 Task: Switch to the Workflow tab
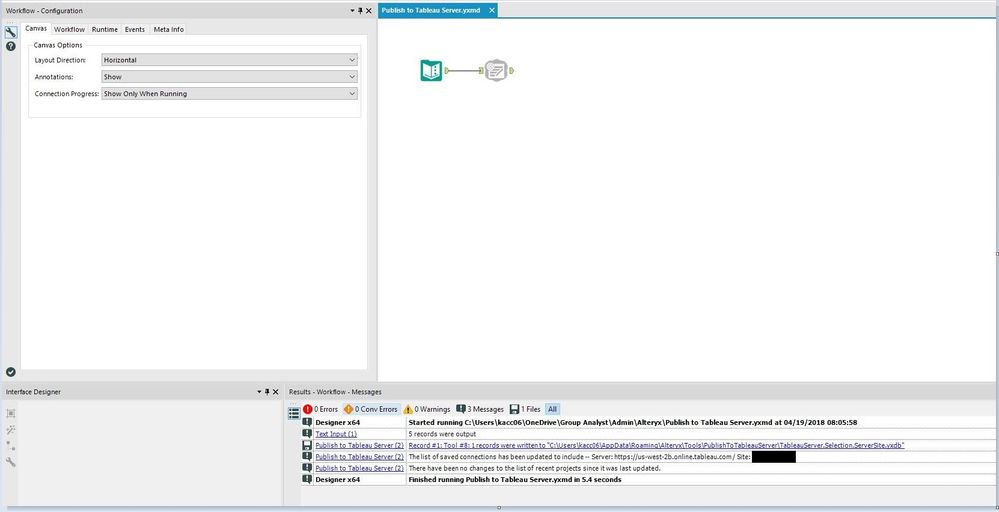pyautogui.click(x=69, y=29)
